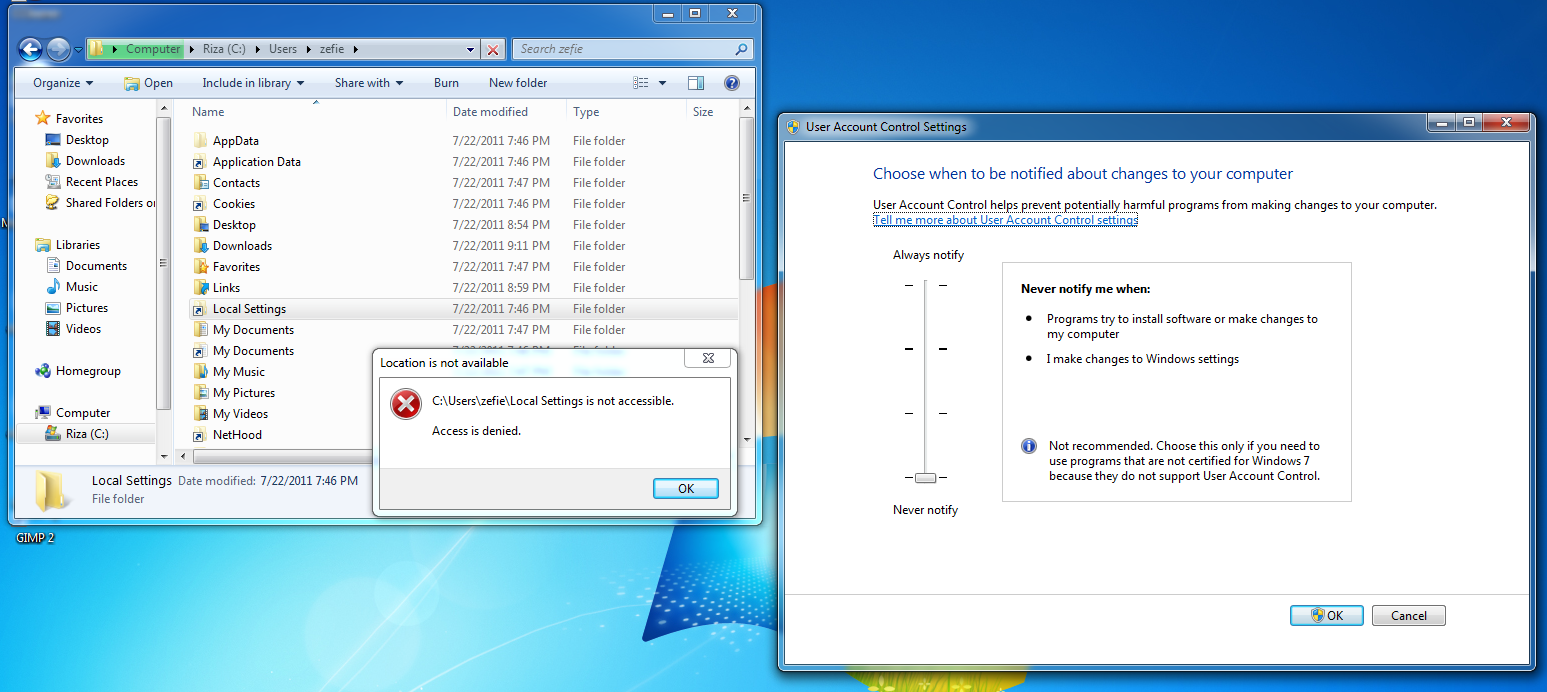Select the Music library icon
The height and width of the screenshot is (692, 1547).
54,287
